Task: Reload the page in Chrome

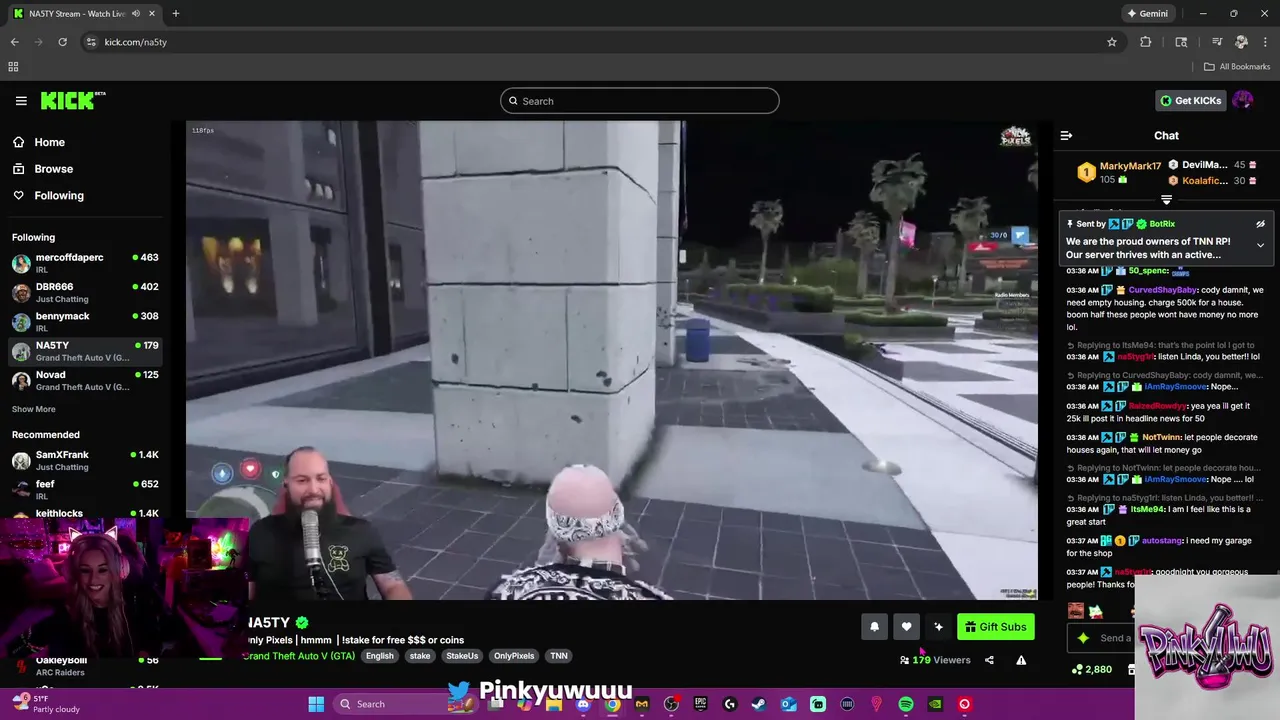Action: click(62, 42)
